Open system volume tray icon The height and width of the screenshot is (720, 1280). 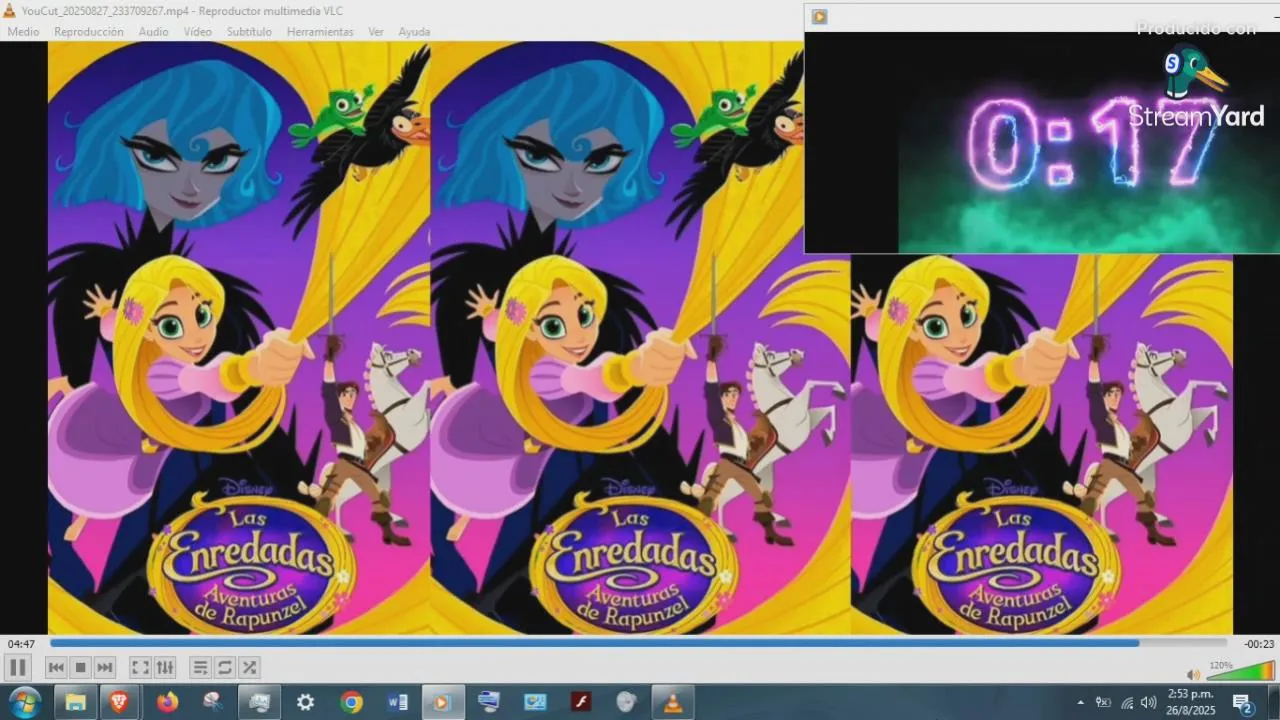click(1148, 702)
